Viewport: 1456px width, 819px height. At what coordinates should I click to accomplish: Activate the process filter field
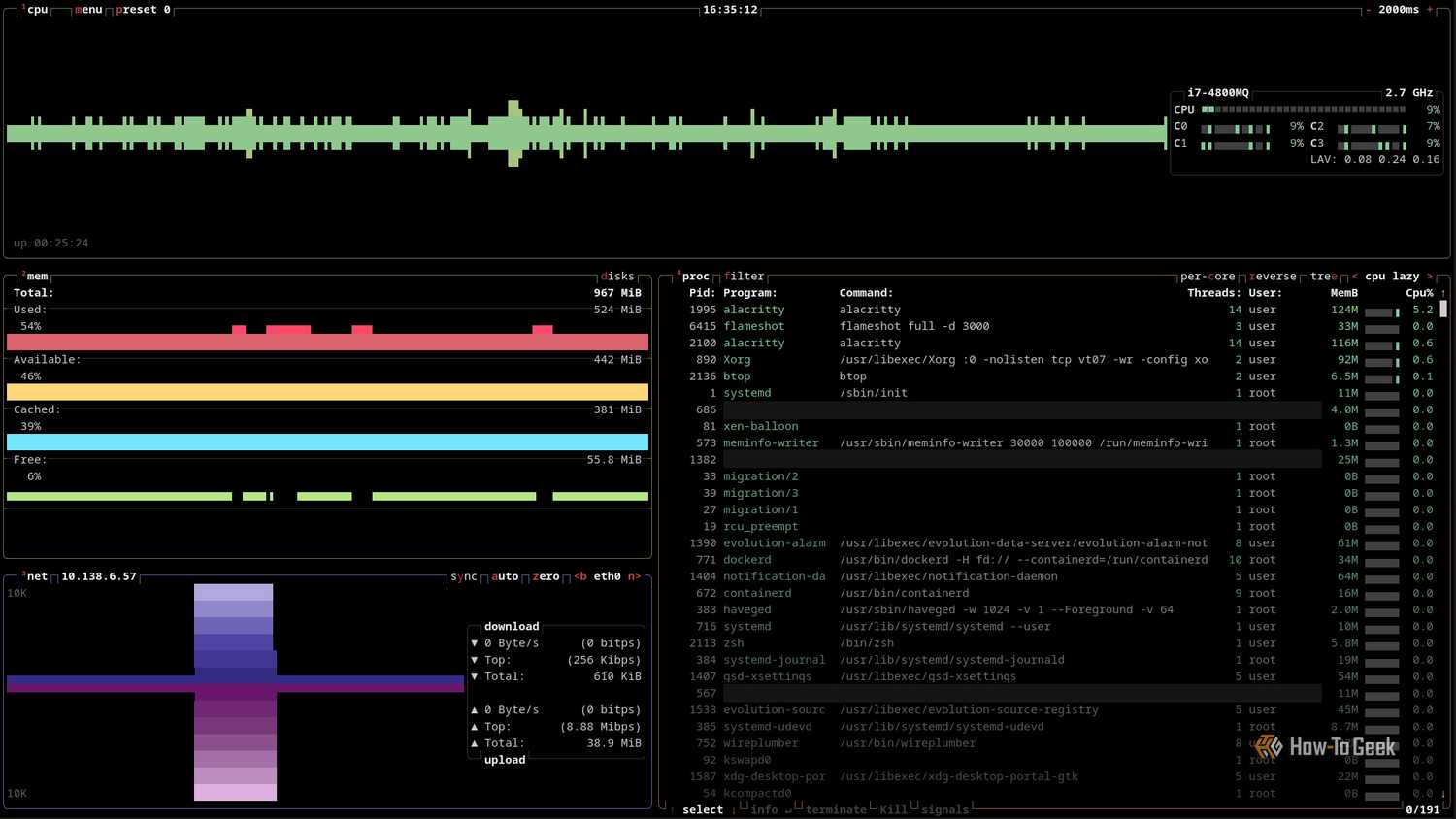tap(744, 277)
